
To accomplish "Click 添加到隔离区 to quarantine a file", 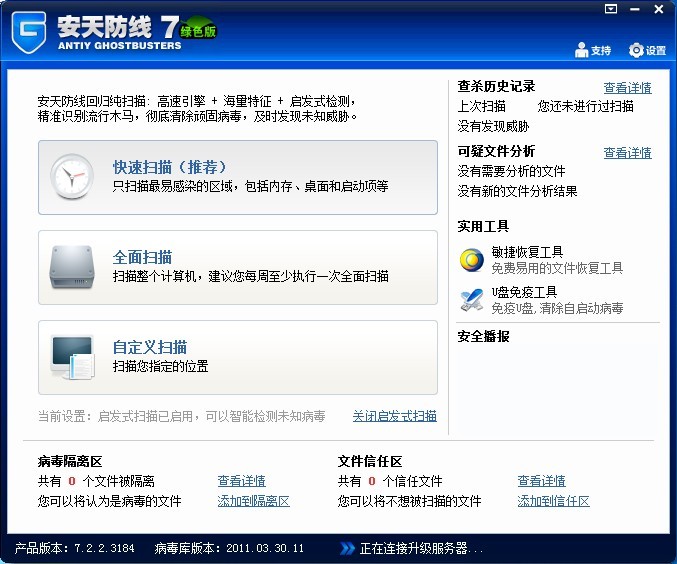I will [x=253, y=501].
